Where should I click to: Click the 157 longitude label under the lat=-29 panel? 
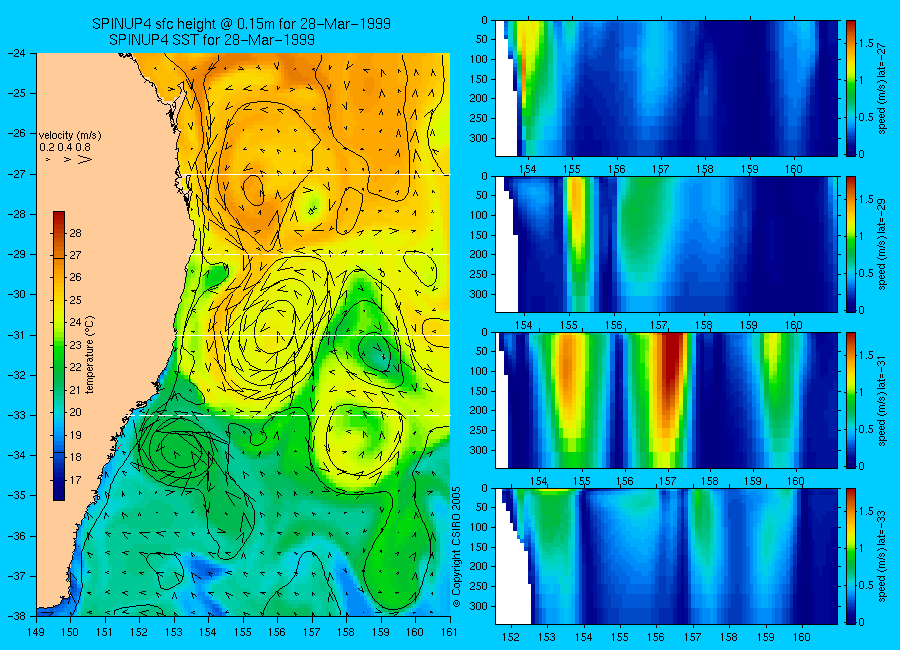(659, 326)
